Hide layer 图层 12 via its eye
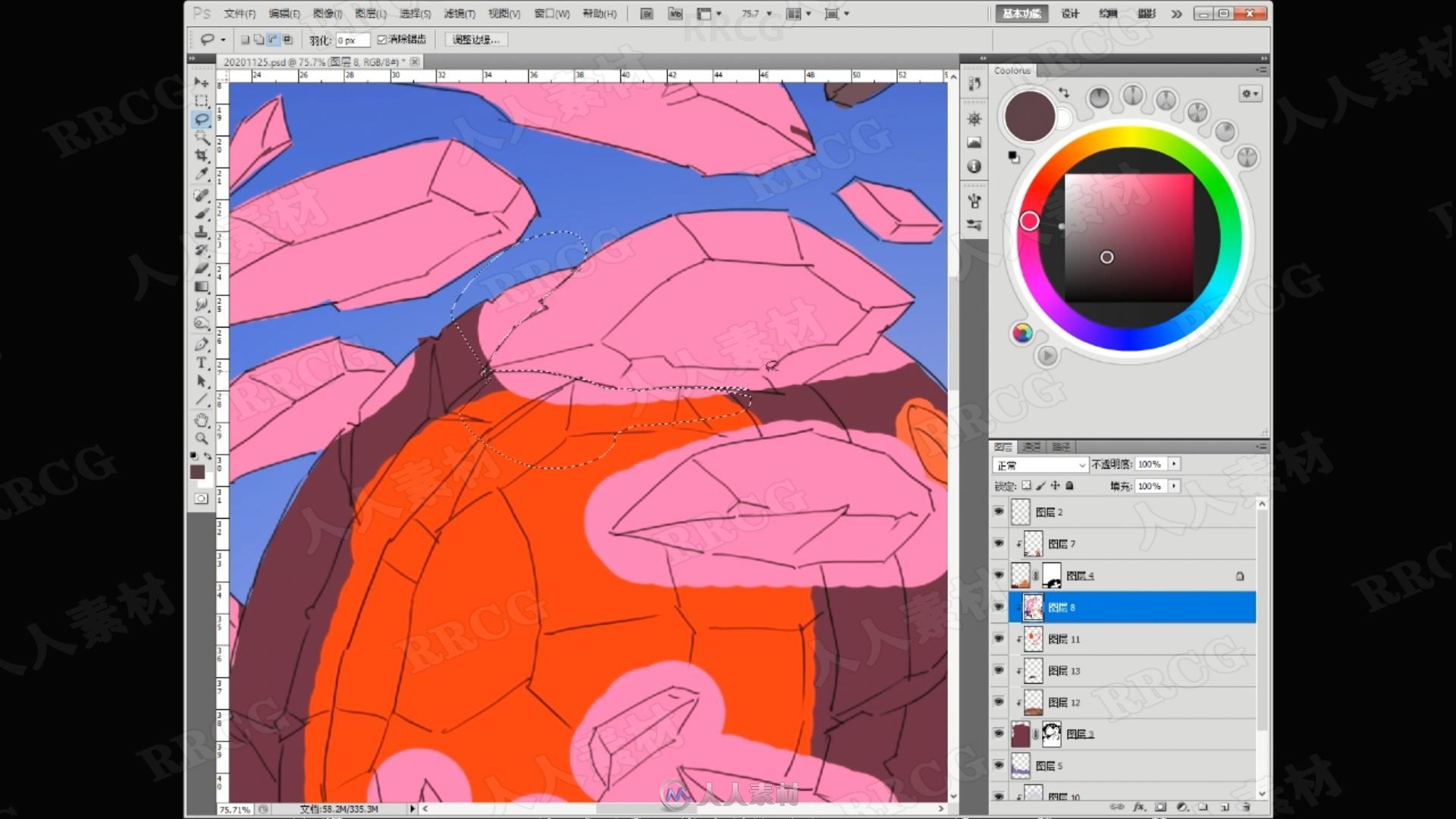 click(999, 702)
